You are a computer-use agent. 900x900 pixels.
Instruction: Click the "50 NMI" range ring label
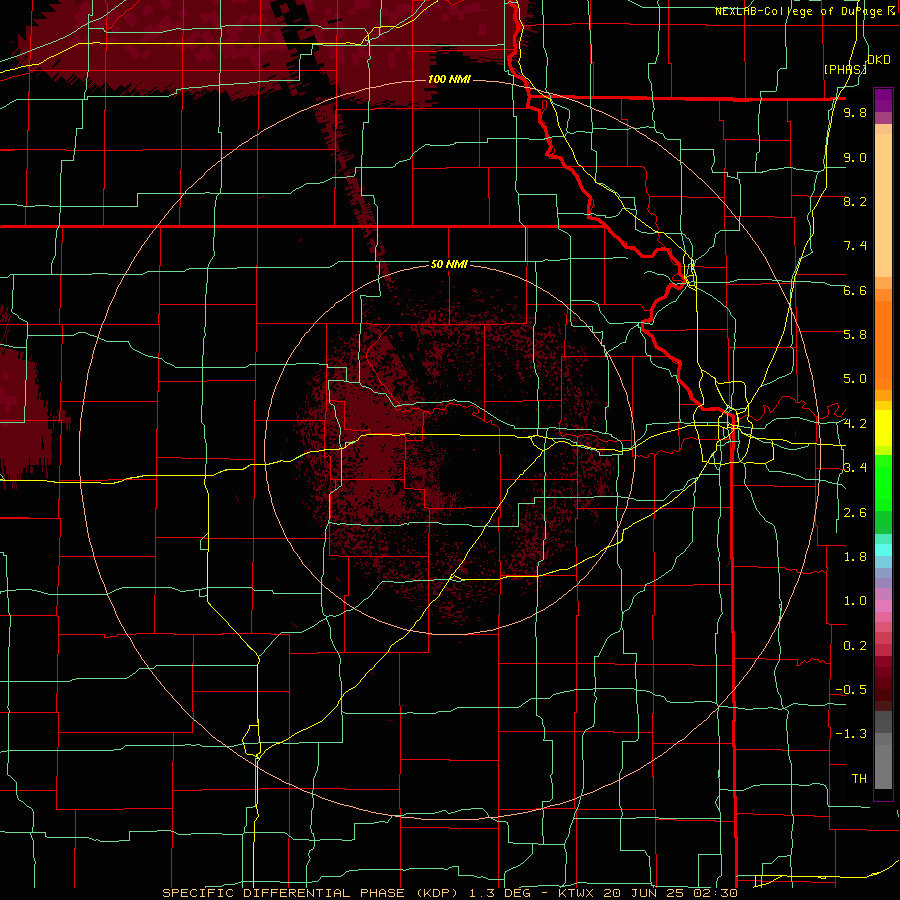point(449,264)
